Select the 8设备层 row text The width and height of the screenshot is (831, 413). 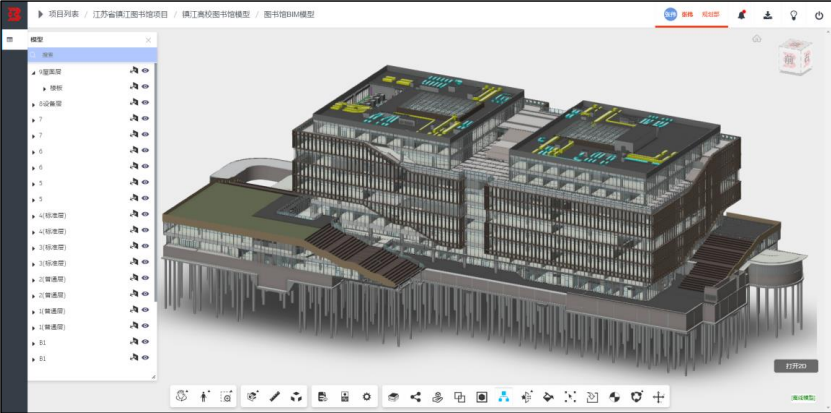point(50,104)
